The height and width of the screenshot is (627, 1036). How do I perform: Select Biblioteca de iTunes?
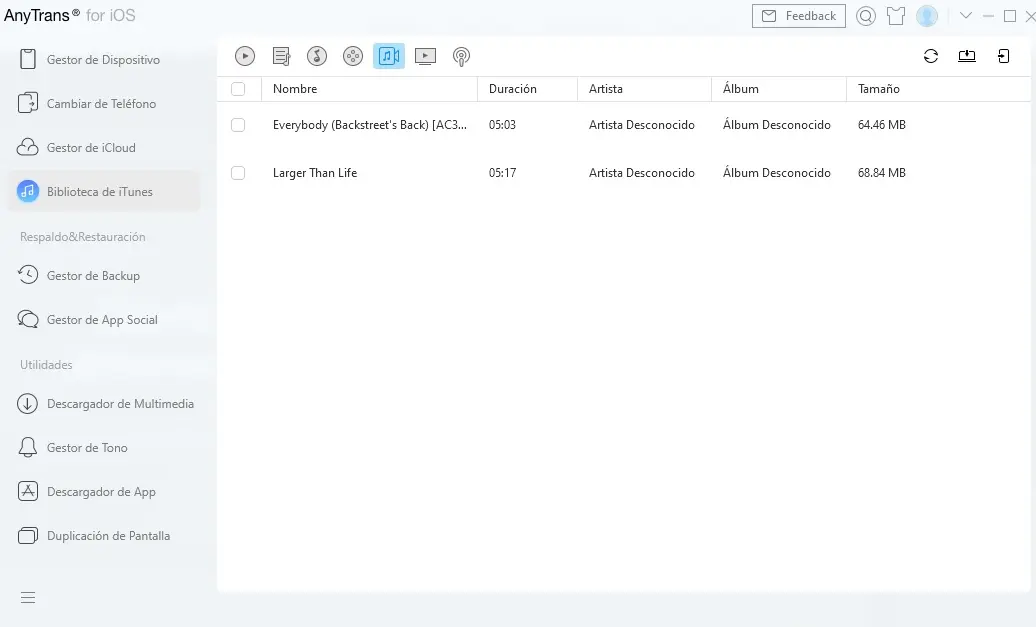click(x=103, y=192)
